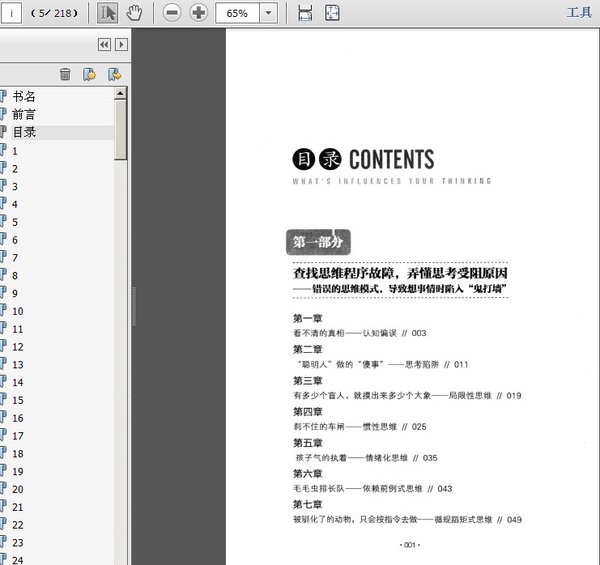Activate the hand pan tool
This screenshot has width=600, height=565.
pyautogui.click(x=134, y=13)
